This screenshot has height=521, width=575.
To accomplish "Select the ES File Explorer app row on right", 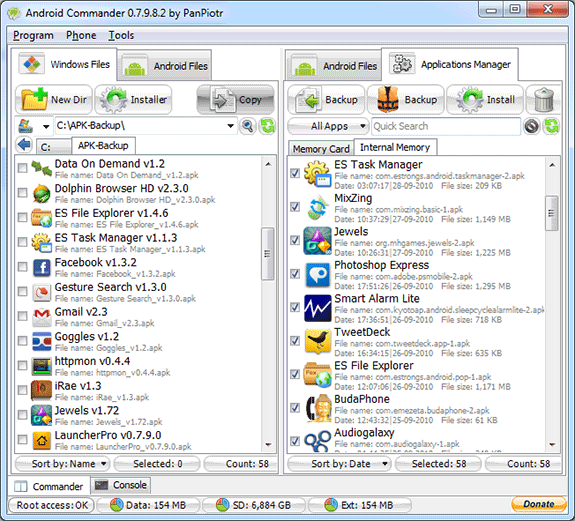I will (416, 375).
